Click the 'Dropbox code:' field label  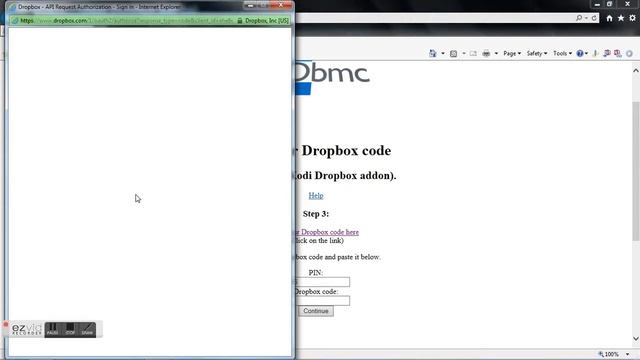[x=316, y=291]
